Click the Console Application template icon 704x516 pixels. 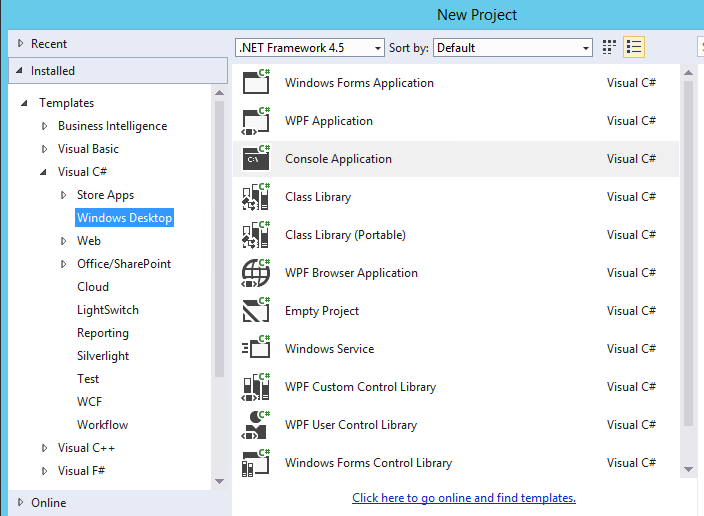point(256,159)
